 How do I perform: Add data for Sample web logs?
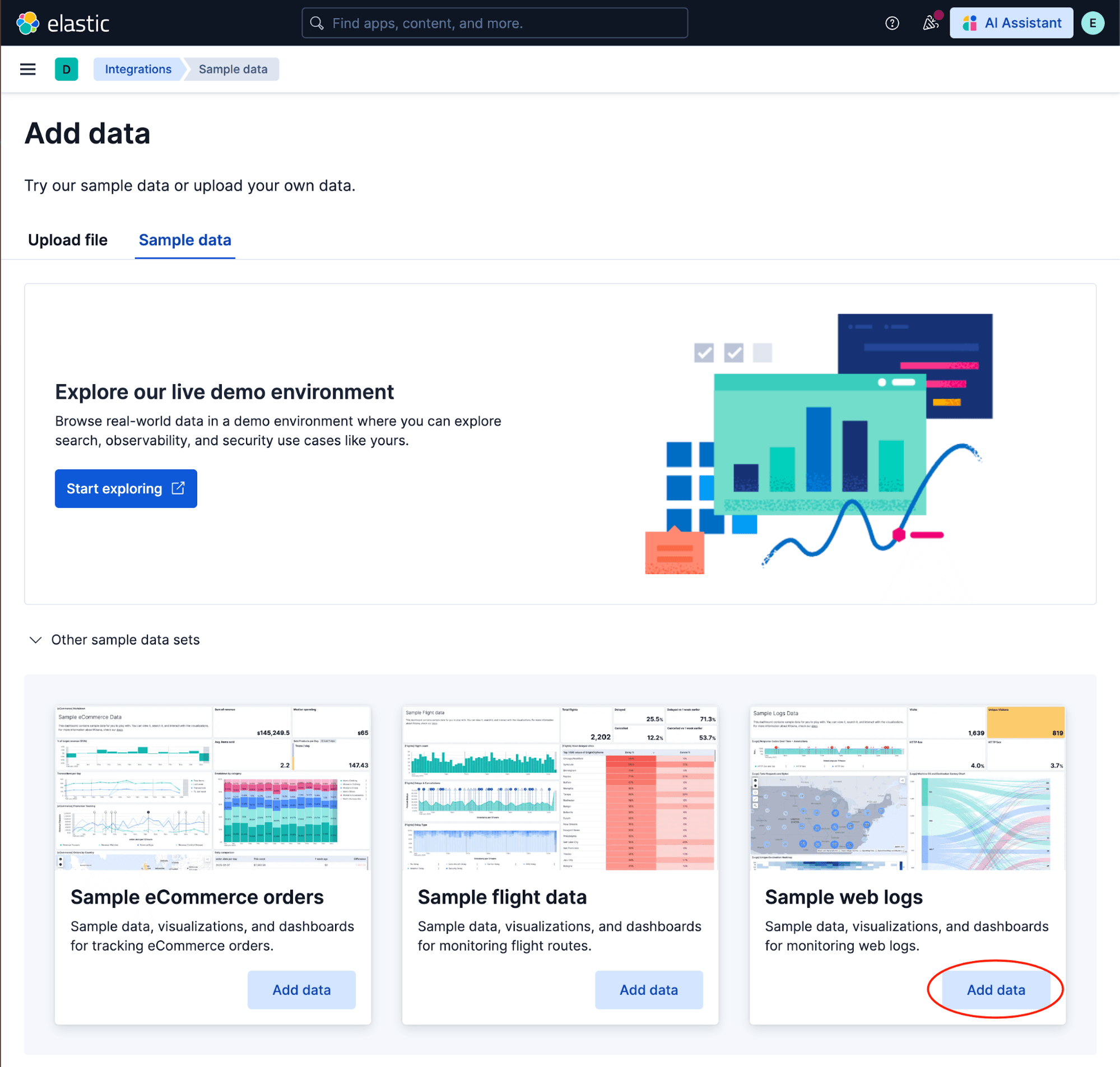(x=996, y=990)
